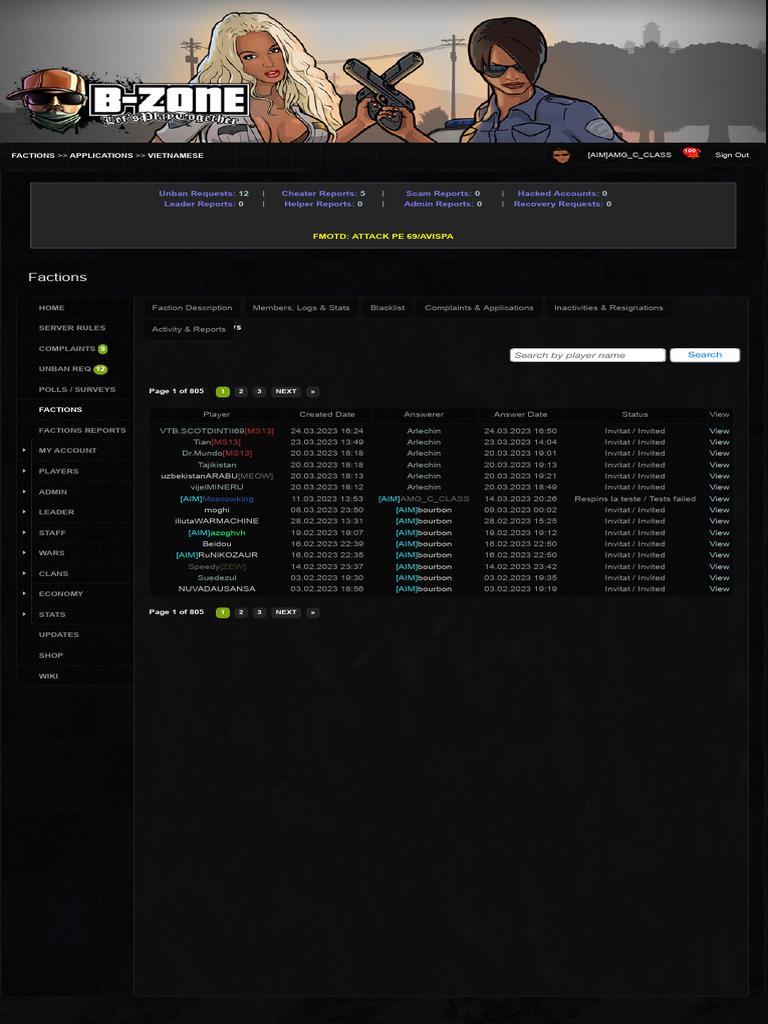Go to page 3 in top pagination

pyautogui.click(x=259, y=392)
